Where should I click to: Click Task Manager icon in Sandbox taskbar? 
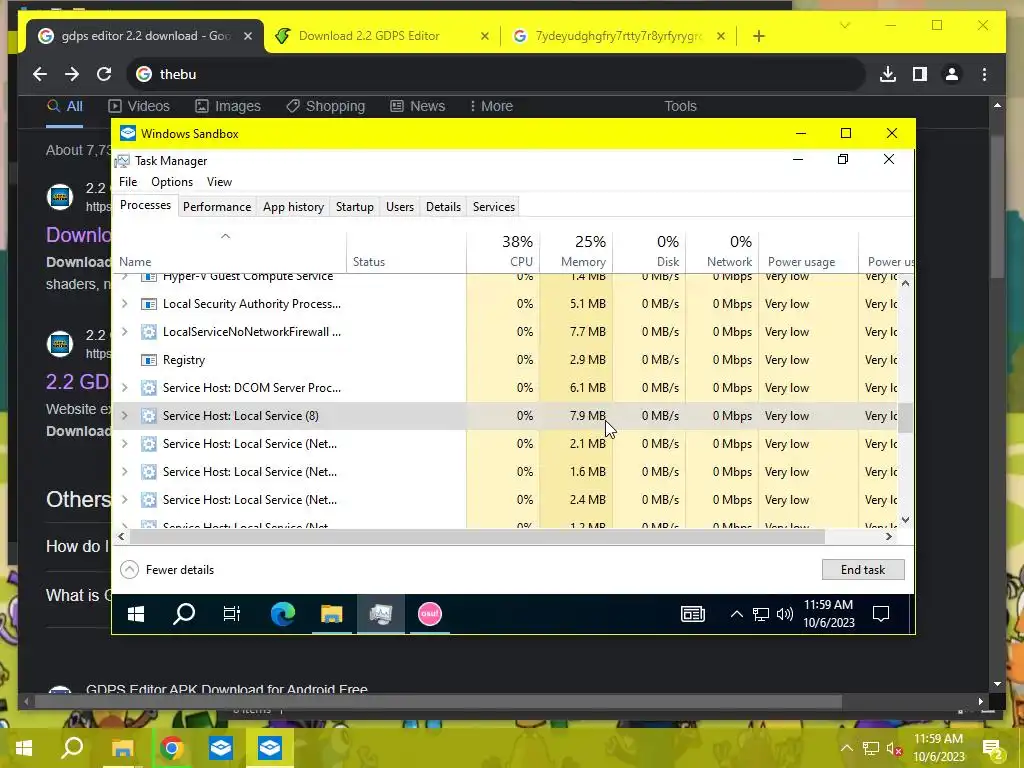[x=381, y=614]
